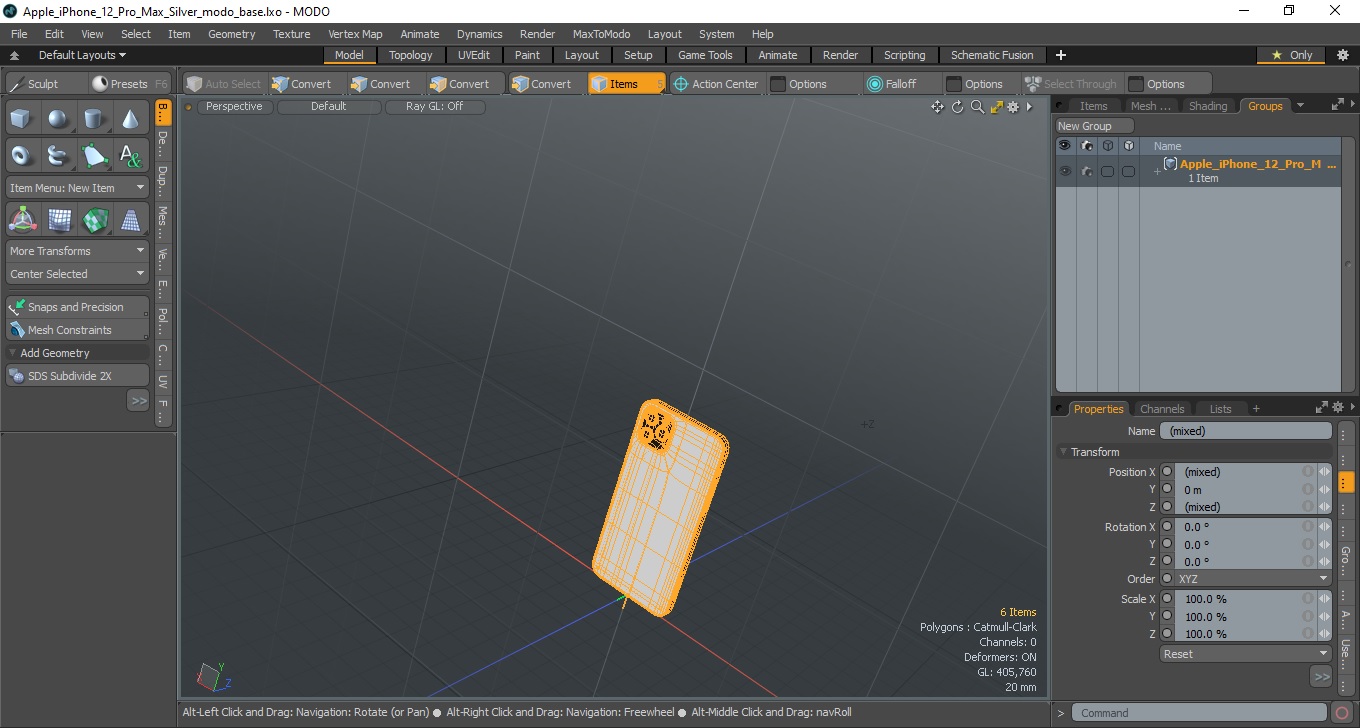Switch to the Channels tab

(1162, 409)
